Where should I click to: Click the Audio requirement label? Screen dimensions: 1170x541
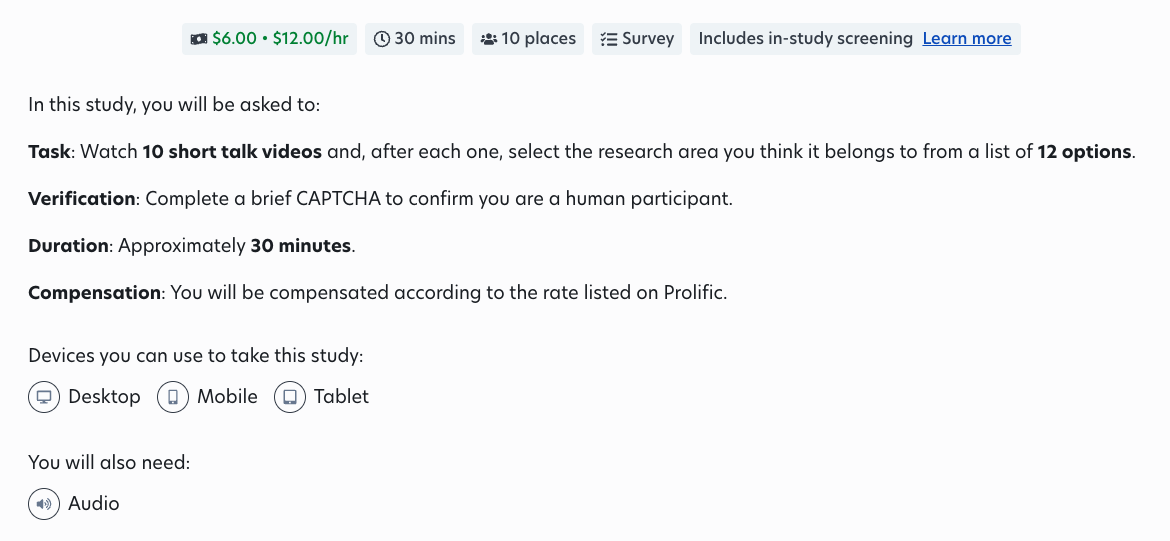tap(94, 504)
